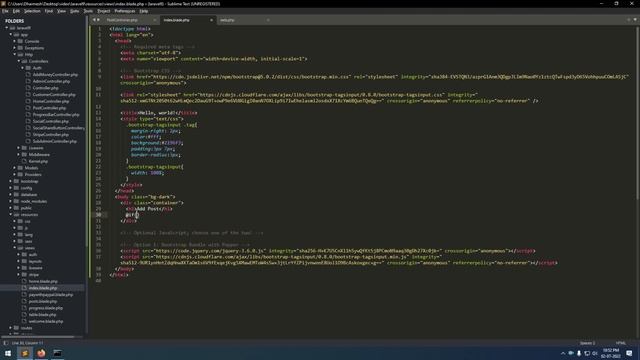
Task: Open home.blade.php in sidebar
Action: pyautogui.click(x=43, y=281)
